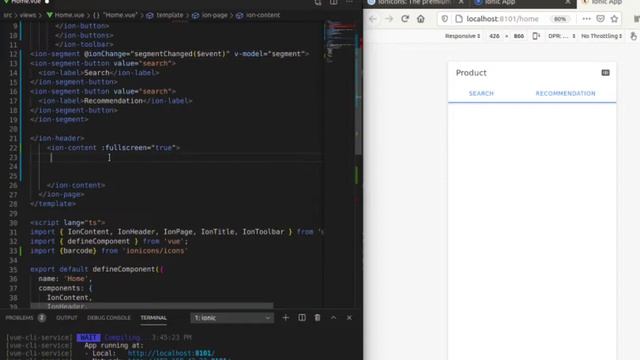Click the browser Back arrow
This screenshot has width=640, height=360.
point(373,19)
